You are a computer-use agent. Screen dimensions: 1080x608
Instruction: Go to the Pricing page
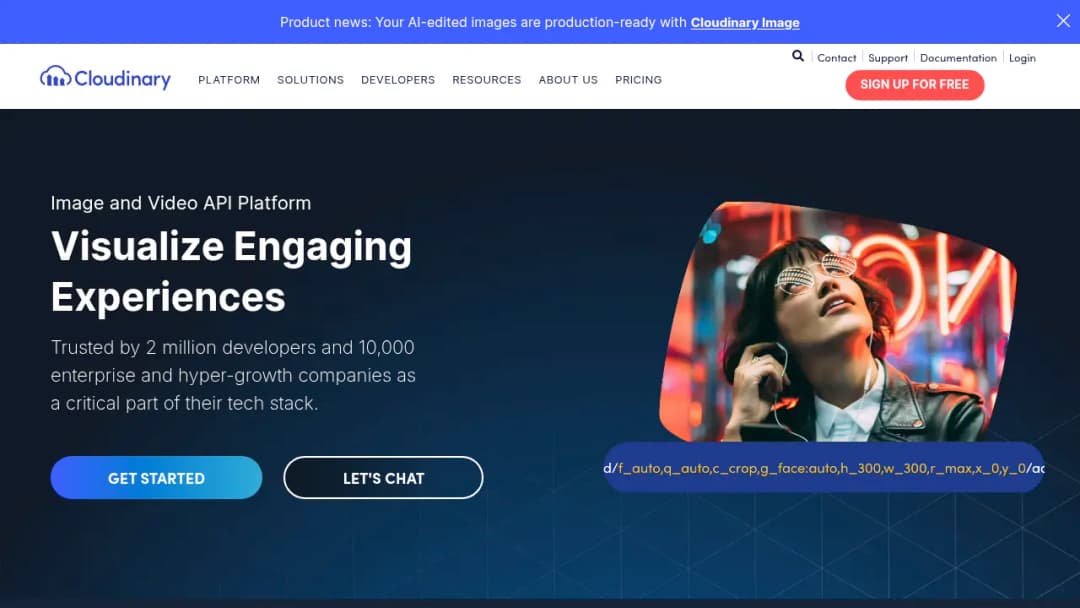[638, 80]
